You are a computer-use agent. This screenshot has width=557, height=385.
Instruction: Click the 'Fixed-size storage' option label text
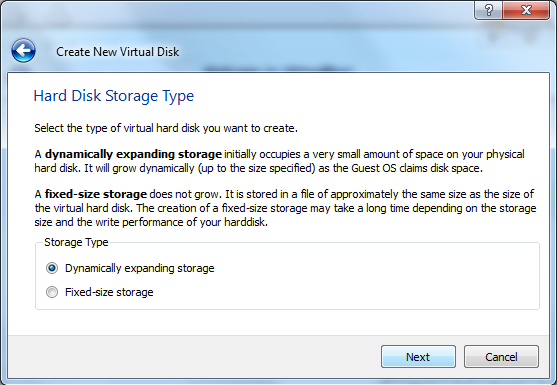pyautogui.click(x=109, y=292)
